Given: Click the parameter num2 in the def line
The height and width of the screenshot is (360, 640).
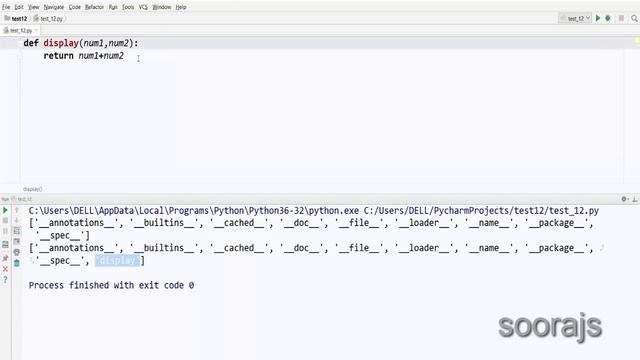Looking at the screenshot, I should 118,43.
